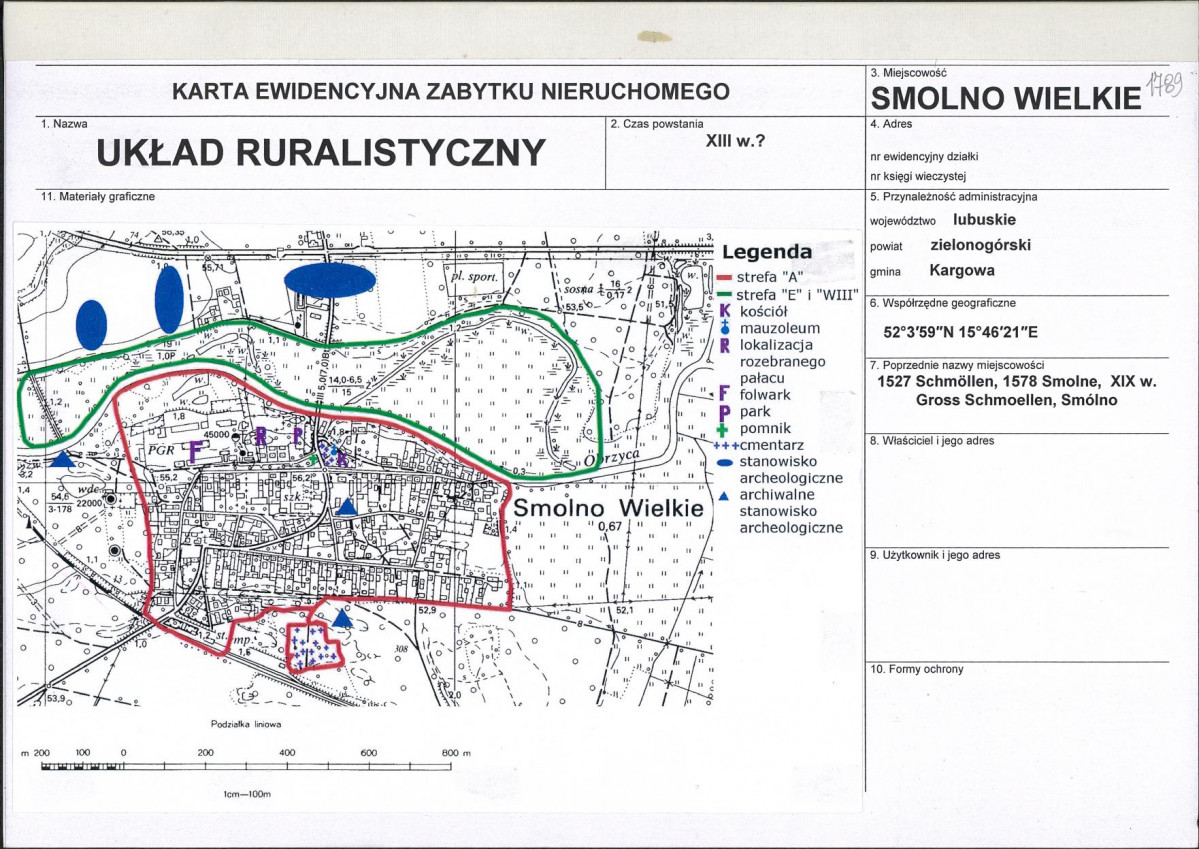Click the label "9. Użytkownik i jego adres"

(934, 555)
